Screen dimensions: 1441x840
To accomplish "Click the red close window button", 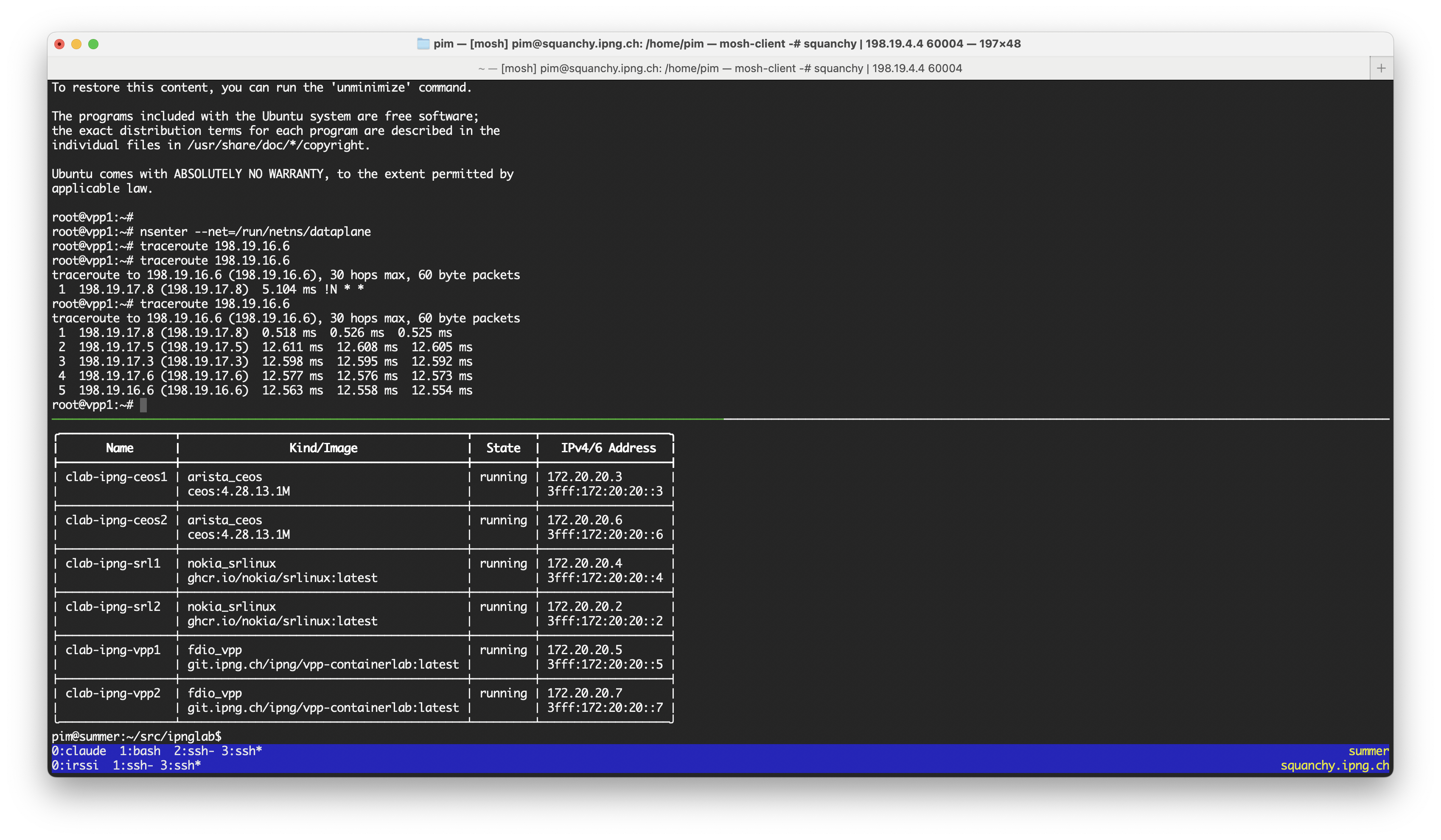I will [59, 44].
